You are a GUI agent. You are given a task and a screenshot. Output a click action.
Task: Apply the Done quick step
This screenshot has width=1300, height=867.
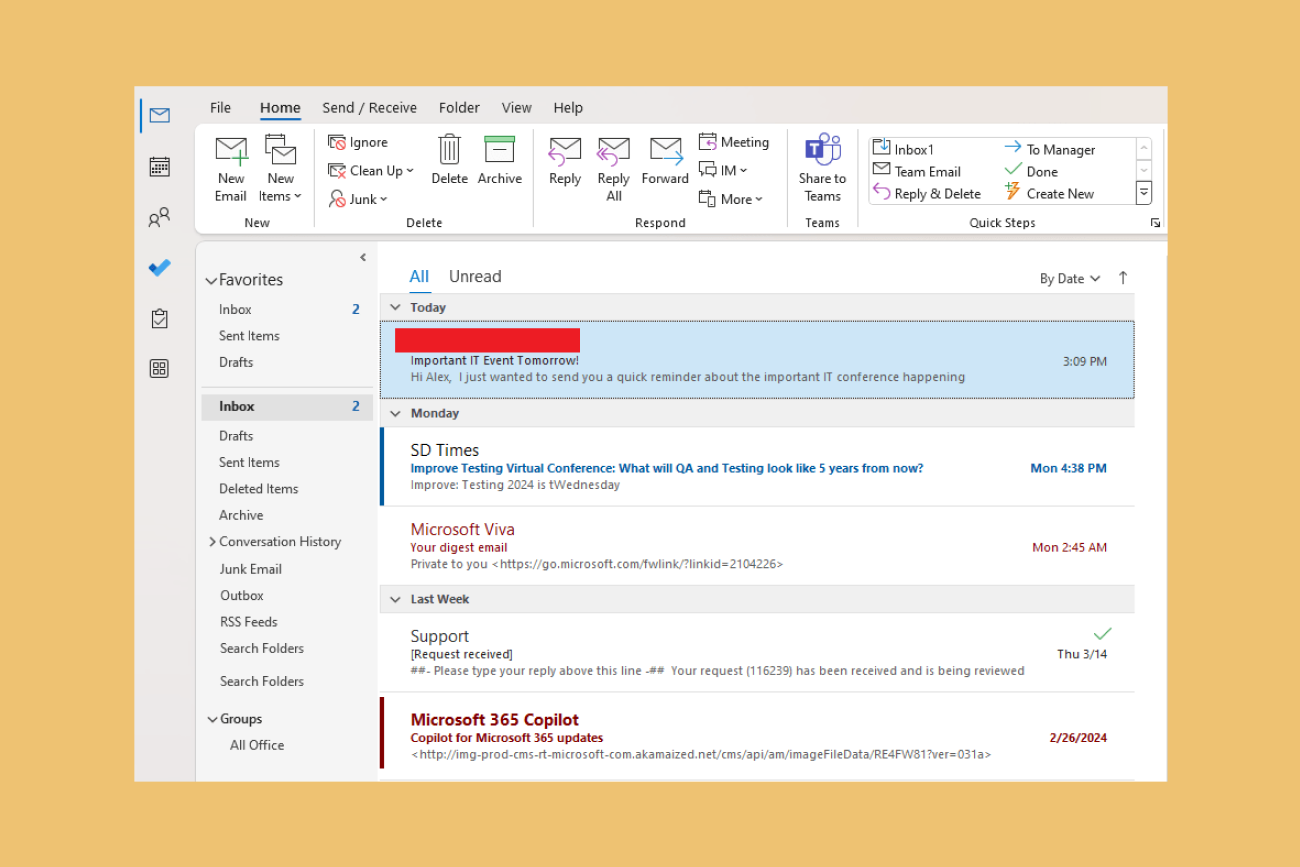1031,171
